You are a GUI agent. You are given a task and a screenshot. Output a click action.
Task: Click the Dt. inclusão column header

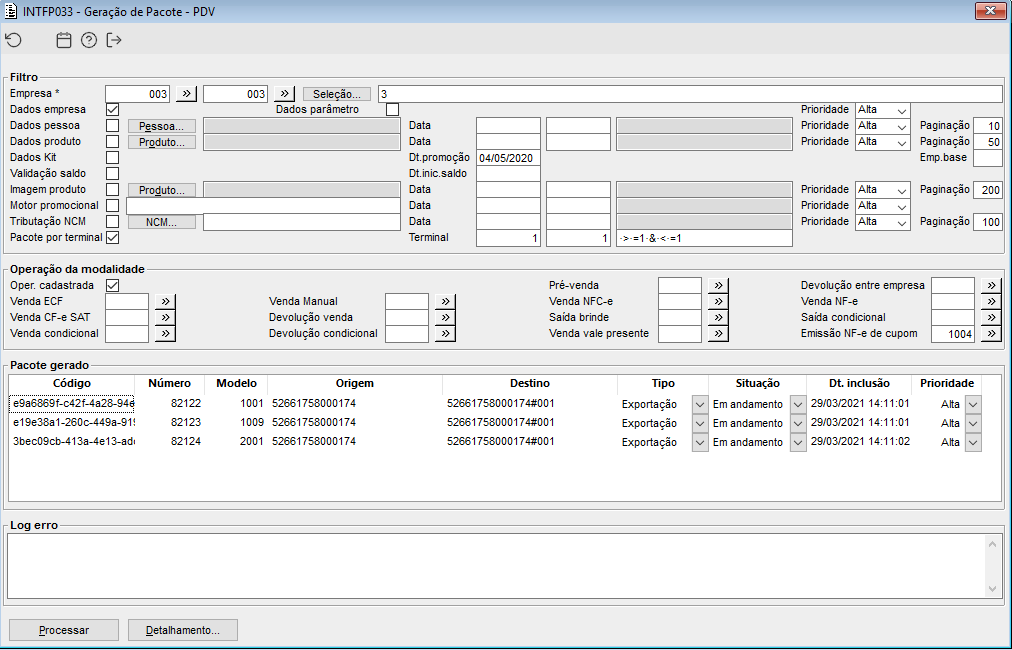pyautogui.click(x=859, y=383)
